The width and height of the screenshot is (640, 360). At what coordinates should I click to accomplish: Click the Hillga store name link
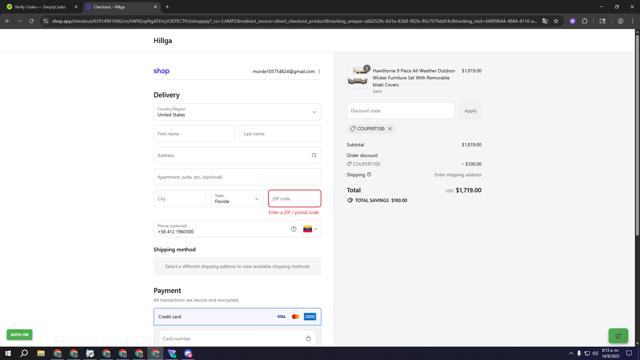[x=162, y=40]
